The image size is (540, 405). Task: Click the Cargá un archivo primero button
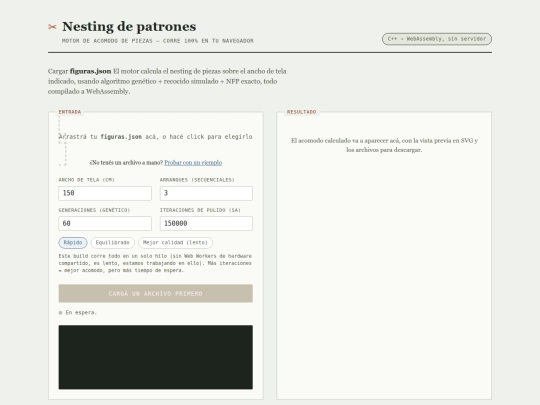point(156,293)
